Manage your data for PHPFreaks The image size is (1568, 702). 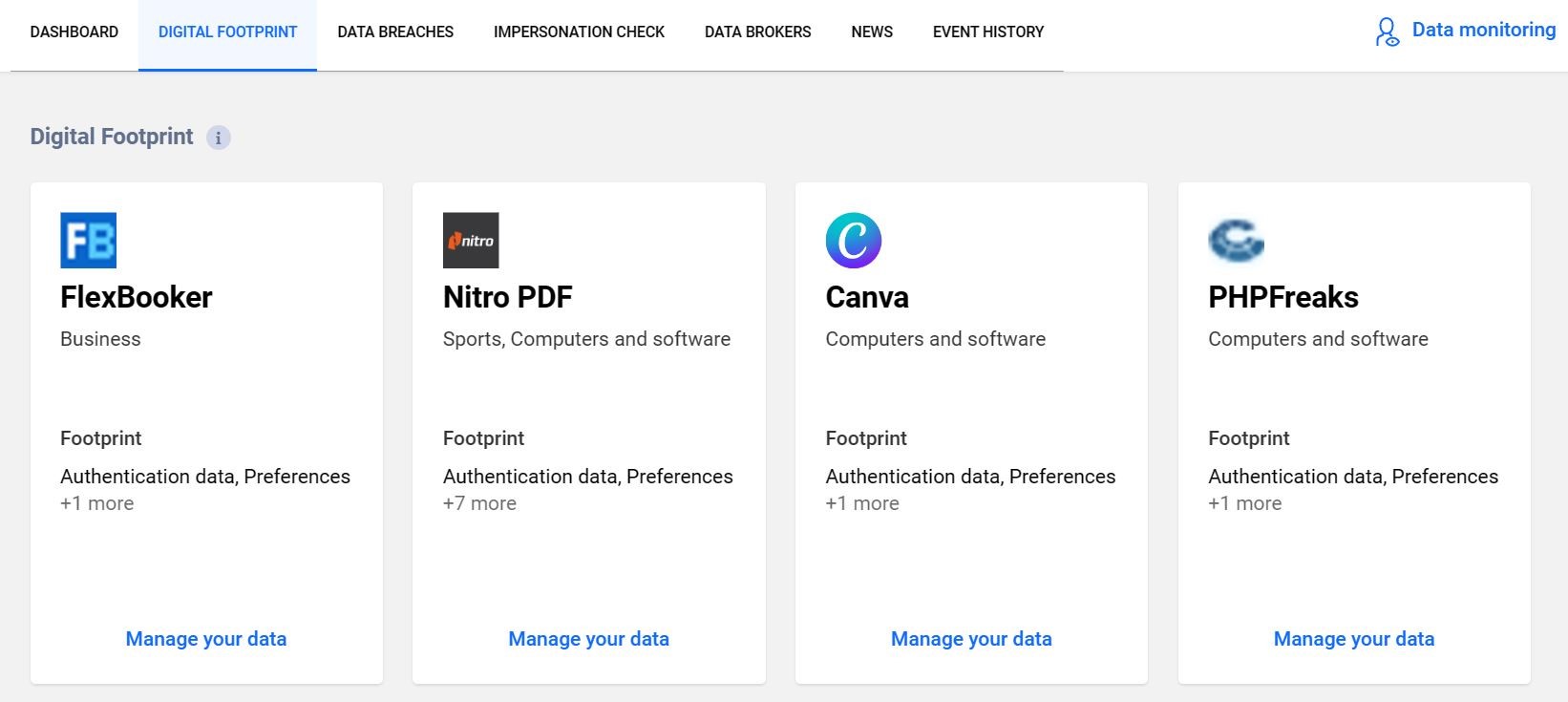click(1354, 639)
